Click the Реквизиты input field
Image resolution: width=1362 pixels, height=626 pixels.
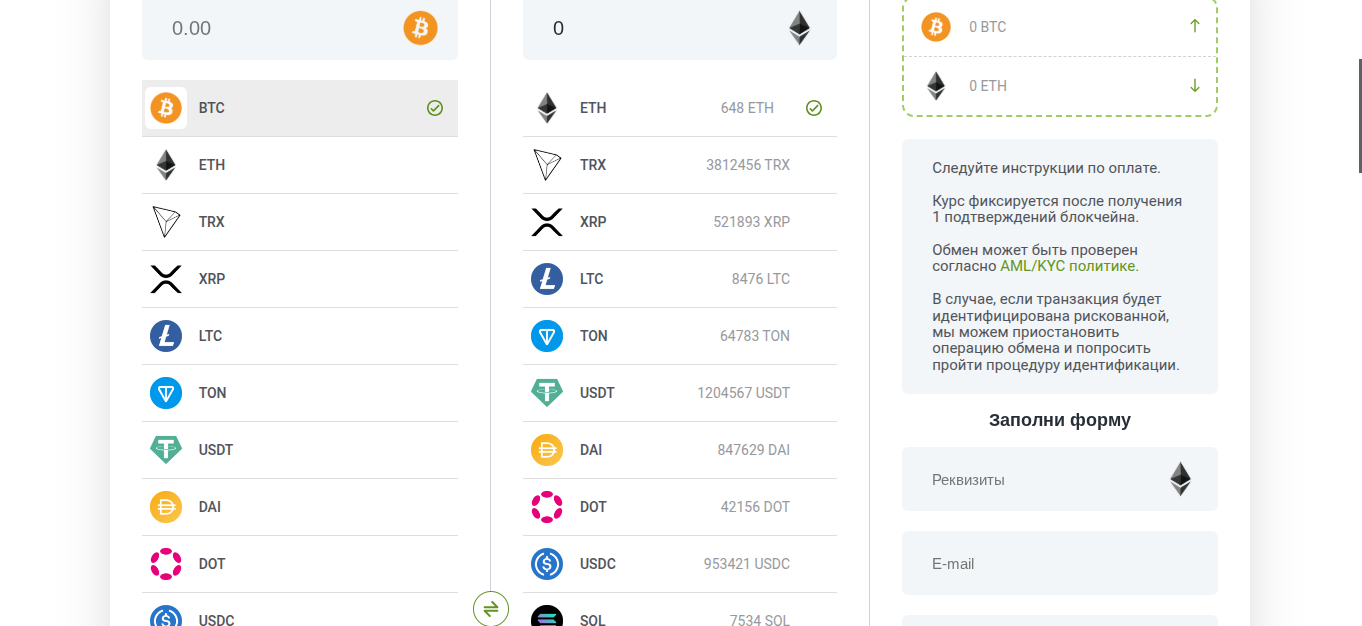click(x=1060, y=479)
